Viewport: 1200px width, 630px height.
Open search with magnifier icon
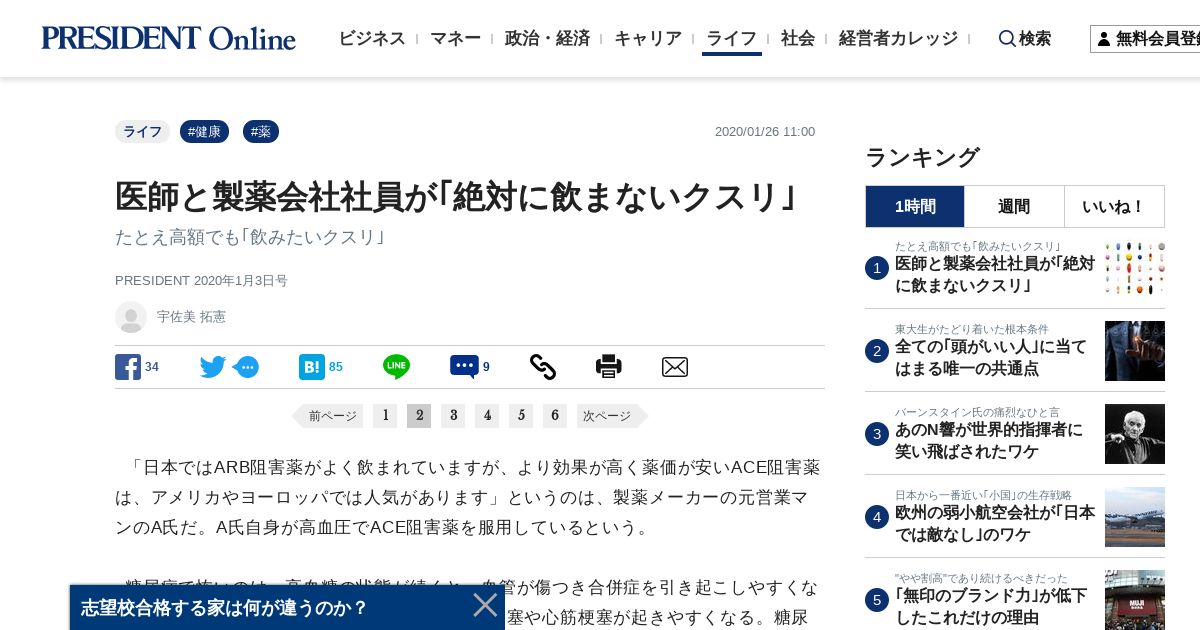pos(1007,38)
